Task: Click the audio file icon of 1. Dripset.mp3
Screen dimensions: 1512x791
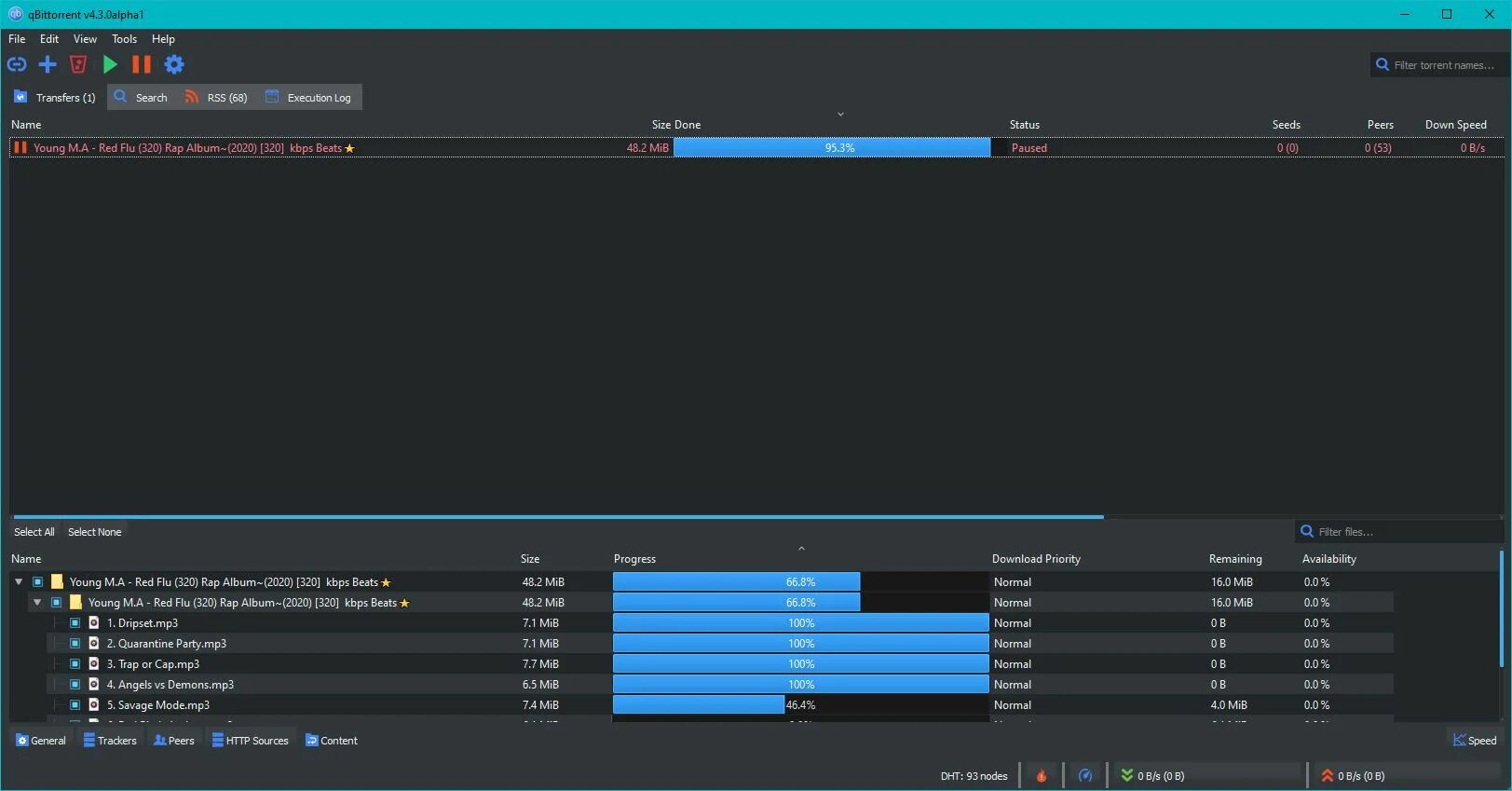Action: pyautogui.click(x=94, y=622)
